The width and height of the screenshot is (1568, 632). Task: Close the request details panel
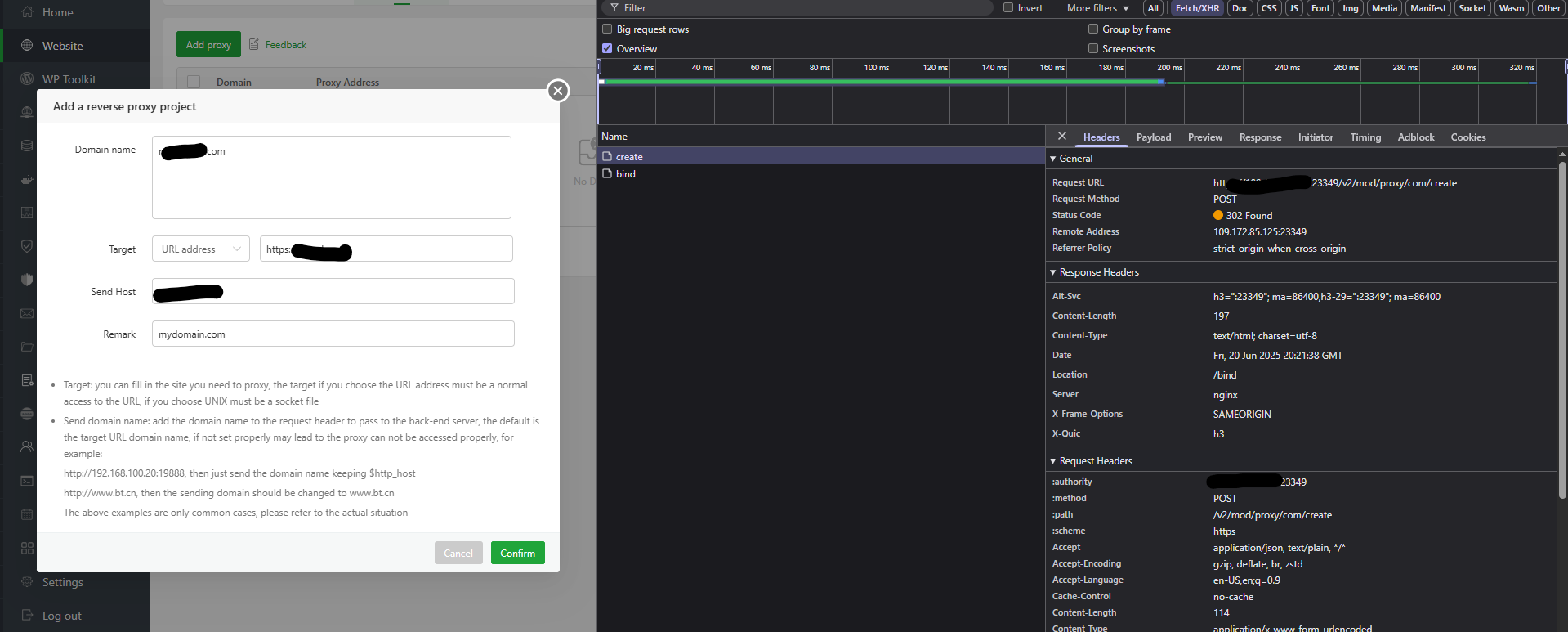1062,137
